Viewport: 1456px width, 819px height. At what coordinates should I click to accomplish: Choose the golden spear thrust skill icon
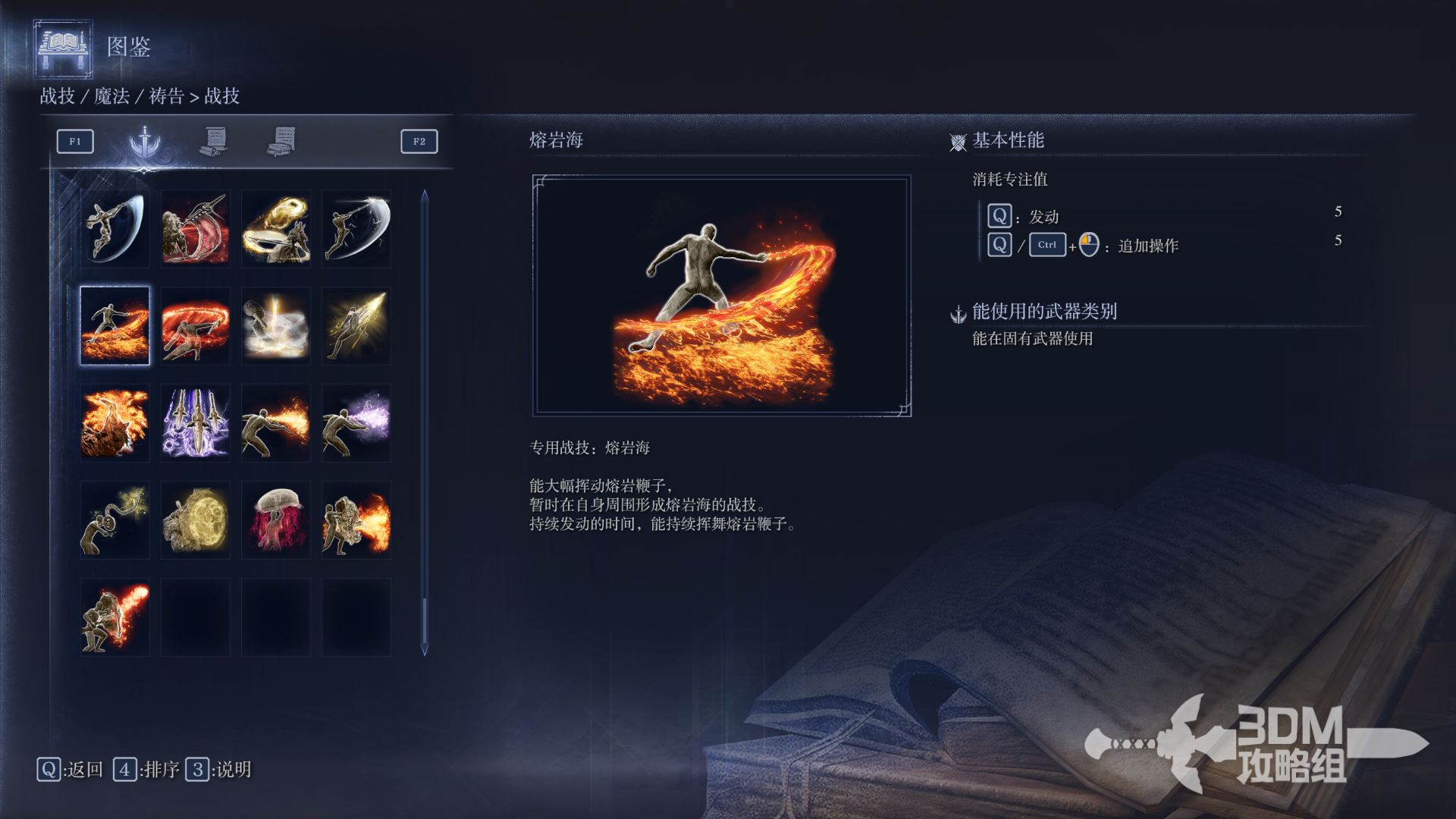pyautogui.click(x=356, y=326)
